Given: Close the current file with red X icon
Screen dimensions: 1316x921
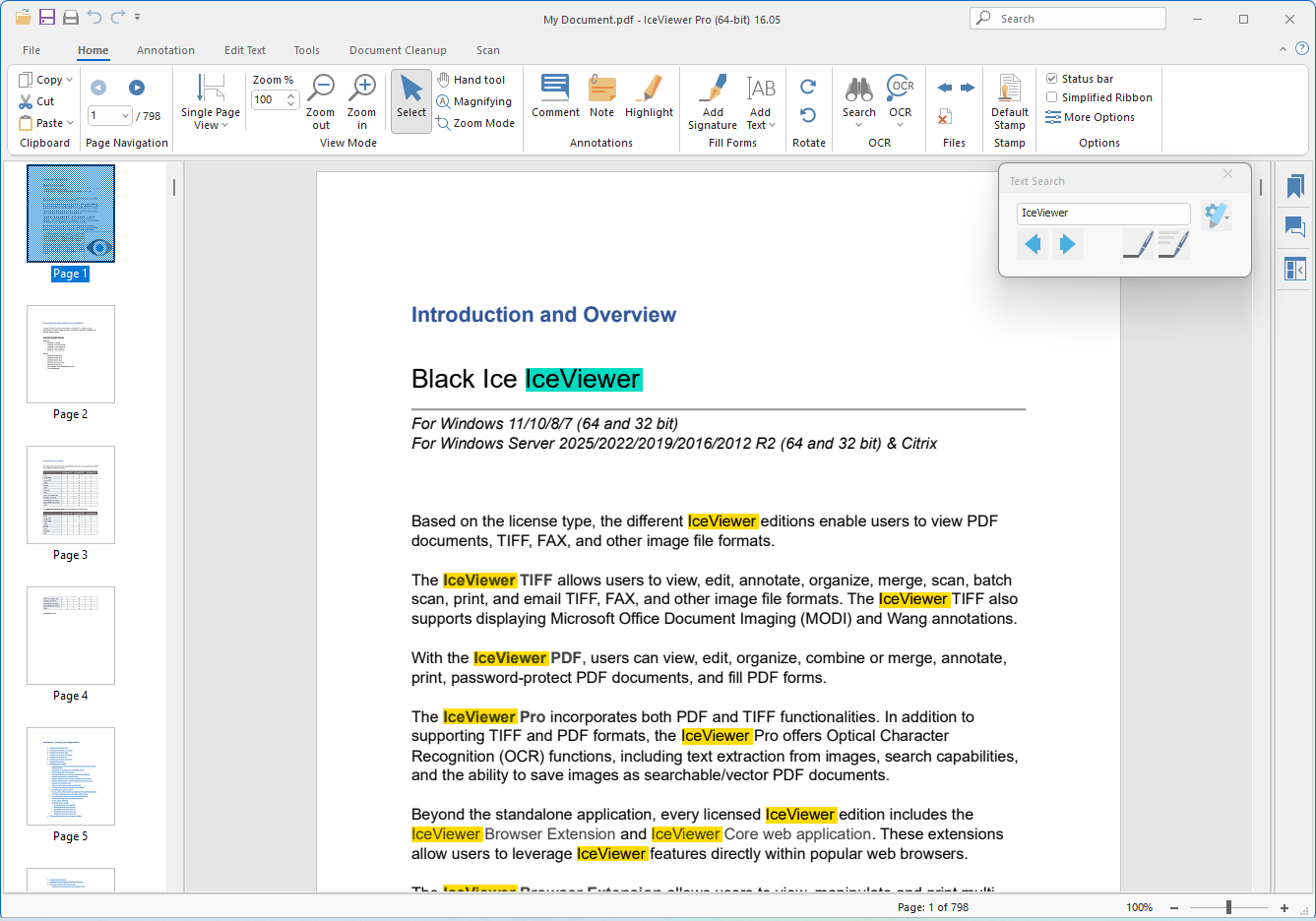Looking at the screenshot, I should pos(945,117).
